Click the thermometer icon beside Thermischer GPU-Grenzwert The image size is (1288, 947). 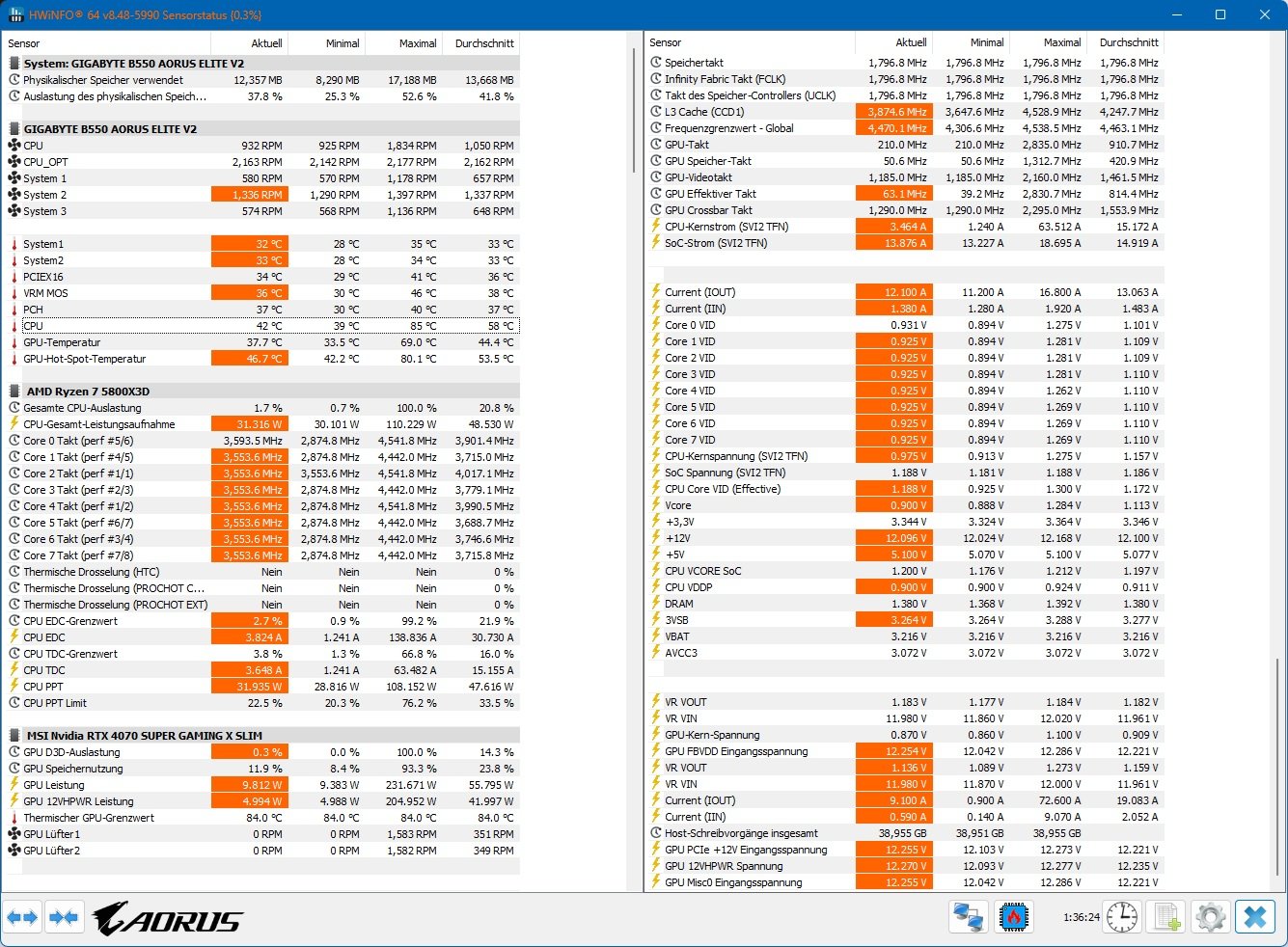tap(14, 818)
